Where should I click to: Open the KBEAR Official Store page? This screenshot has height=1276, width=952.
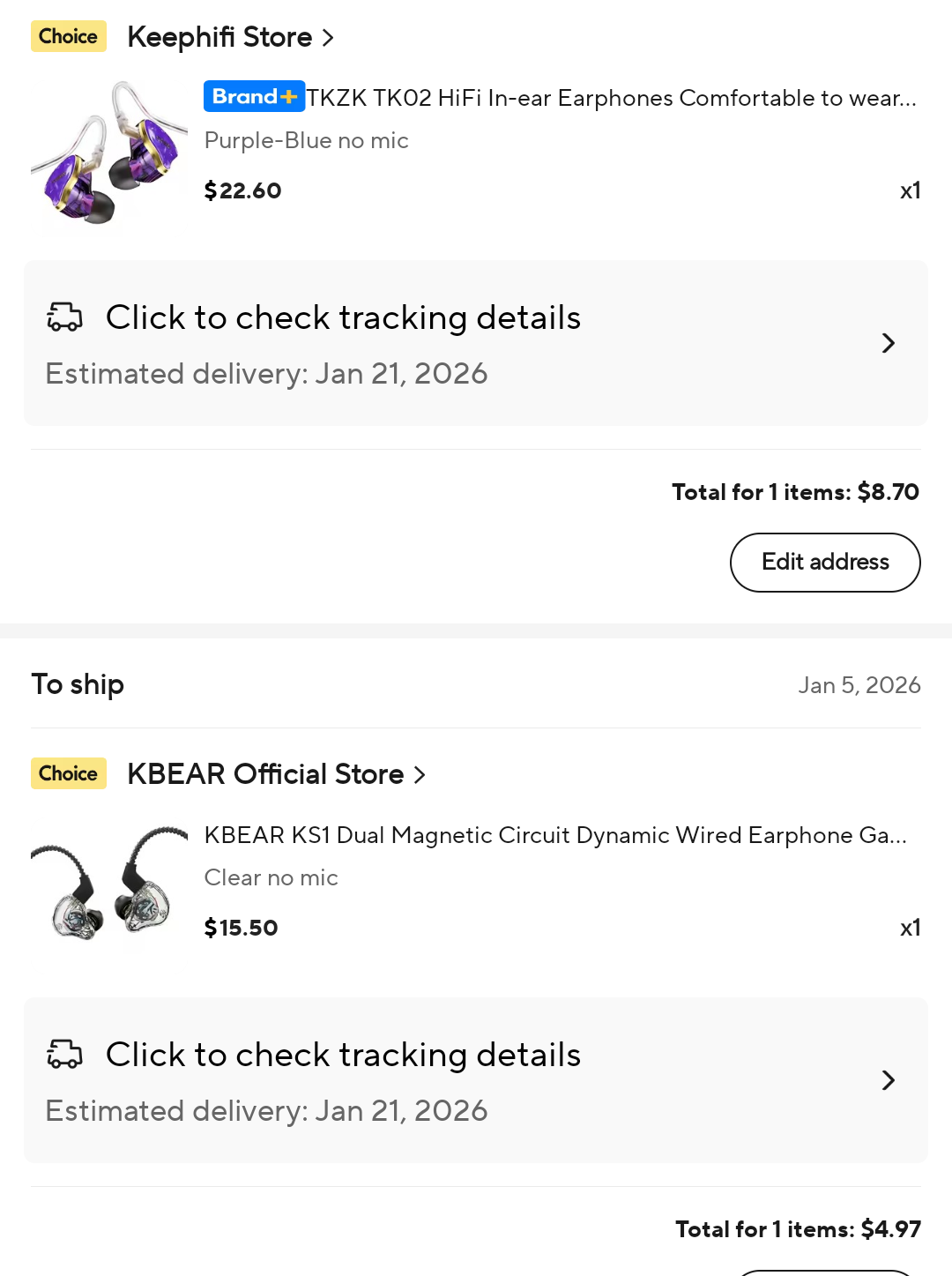(x=265, y=774)
